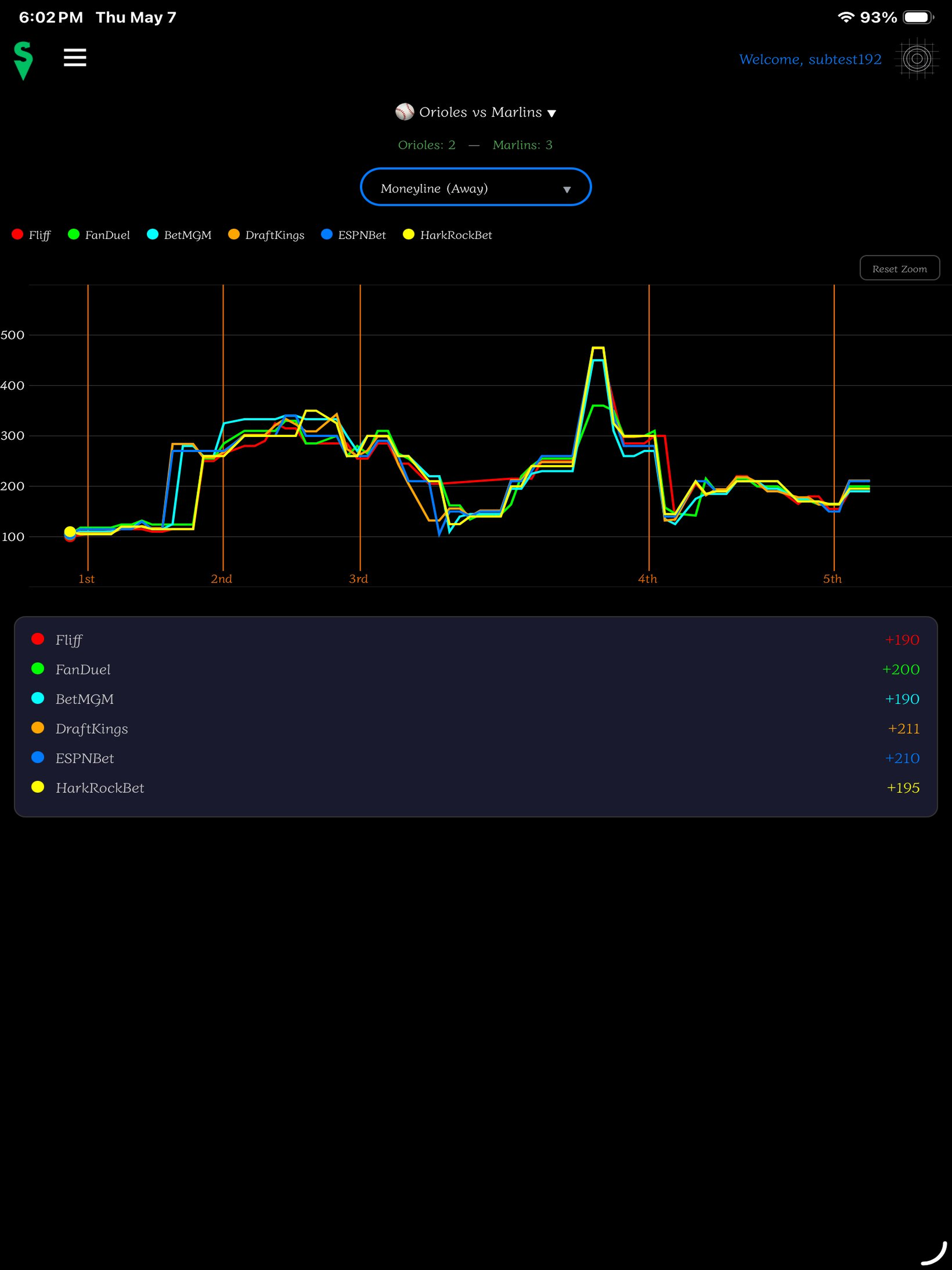
Task: Expand the Orioles vs Marlins game selector
Action: coord(476,112)
